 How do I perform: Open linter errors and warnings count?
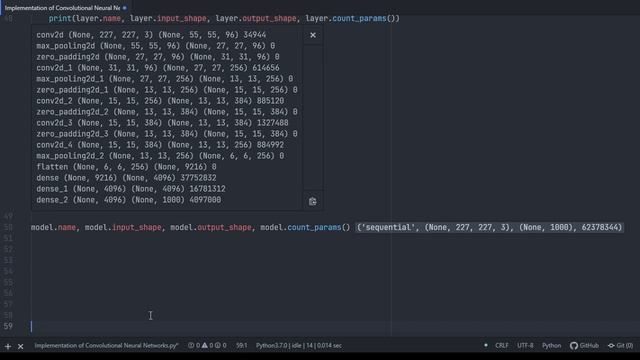(x=207, y=346)
